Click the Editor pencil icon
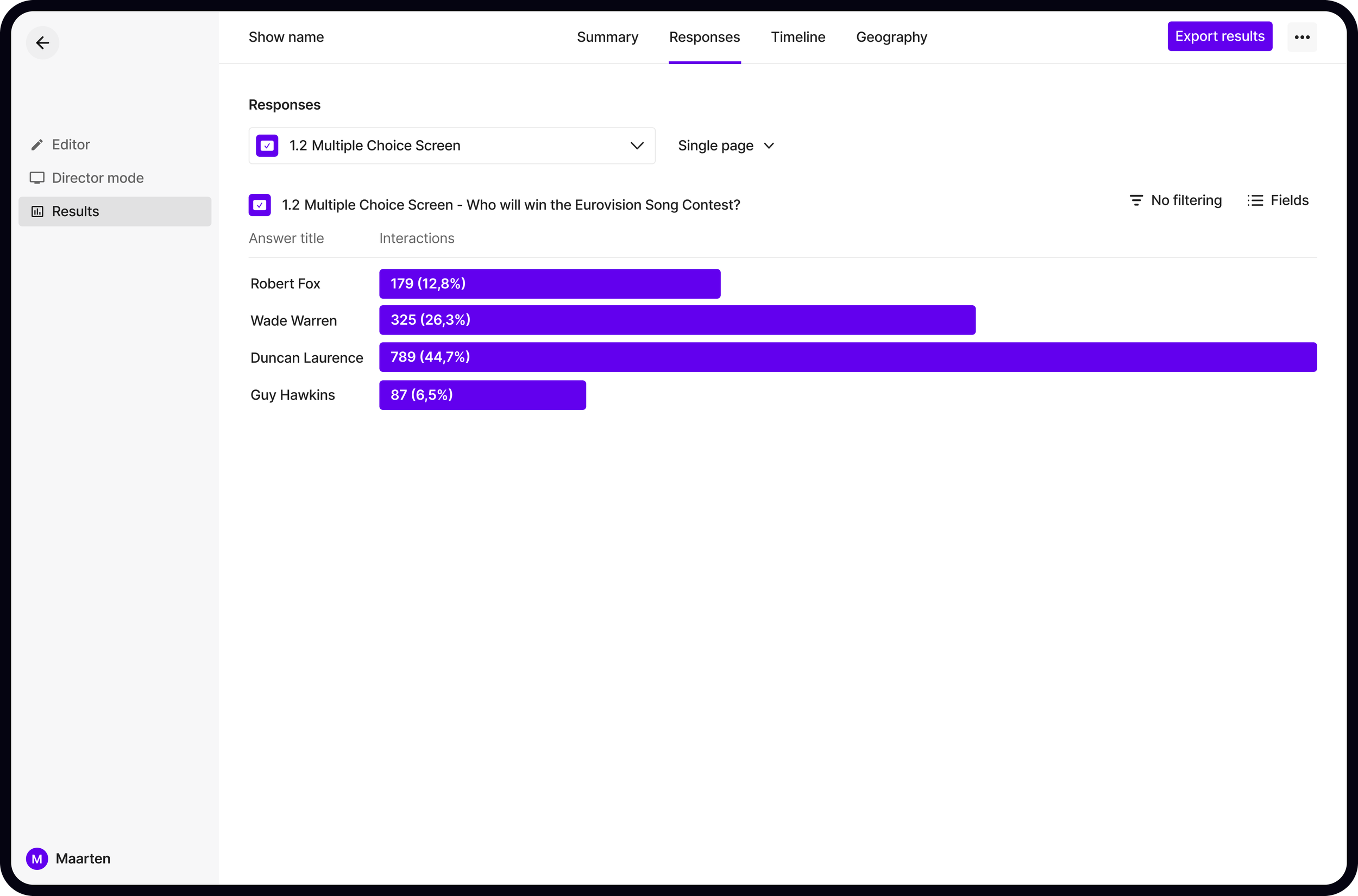The width and height of the screenshot is (1358, 896). 37,144
